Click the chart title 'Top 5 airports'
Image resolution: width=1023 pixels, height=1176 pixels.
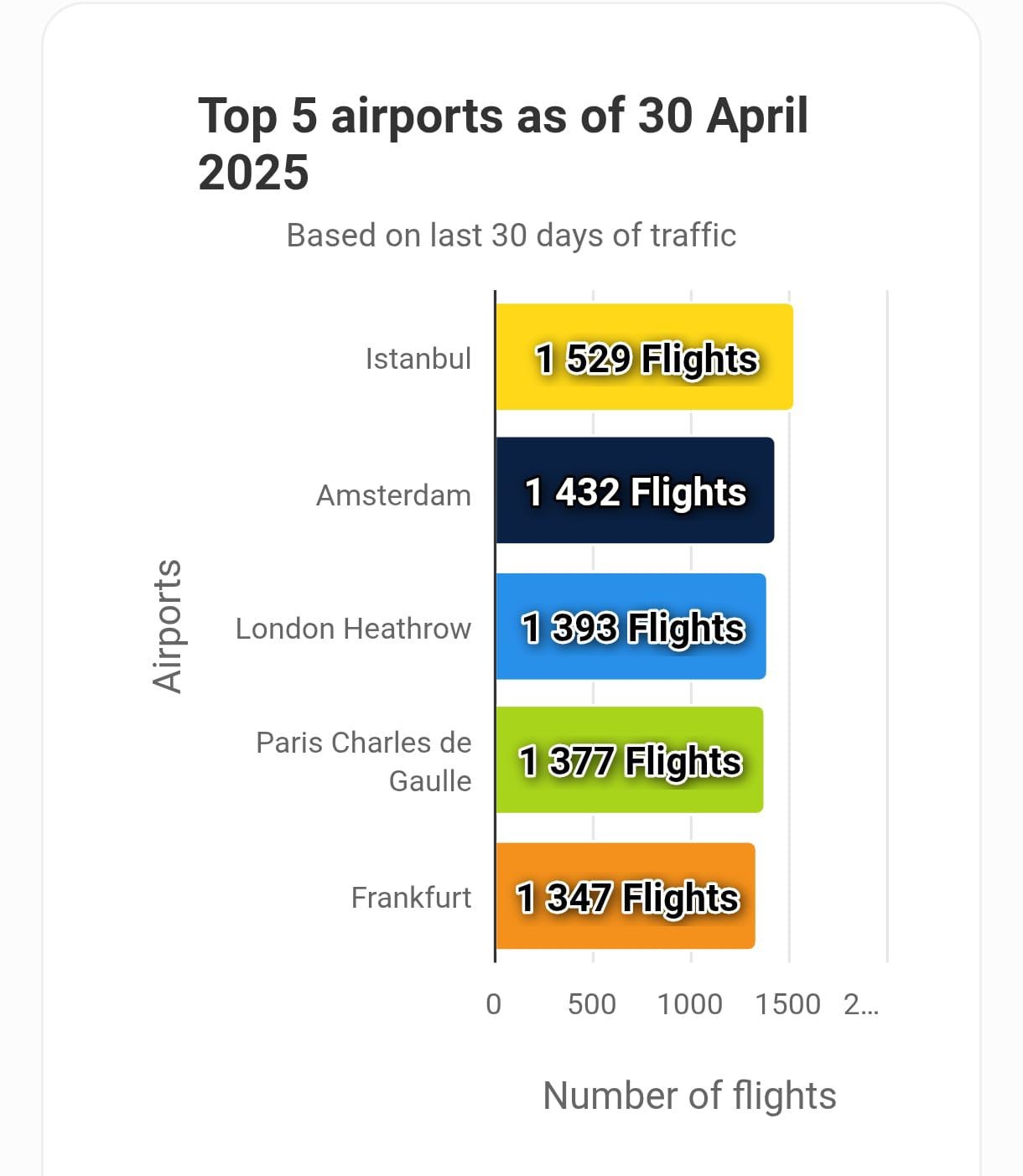coord(503,143)
